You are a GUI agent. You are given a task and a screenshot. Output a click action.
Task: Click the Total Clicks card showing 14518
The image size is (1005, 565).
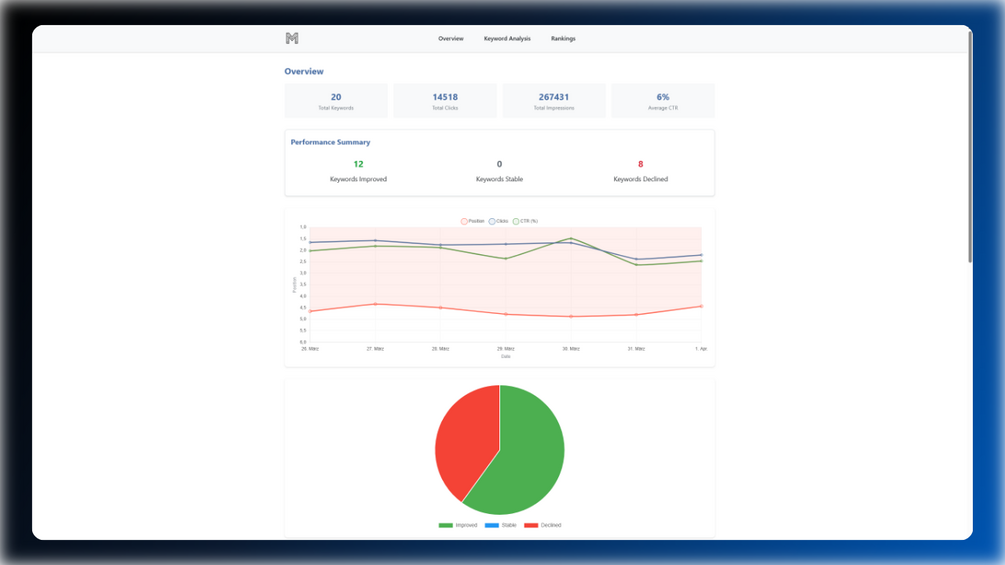(445, 101)
